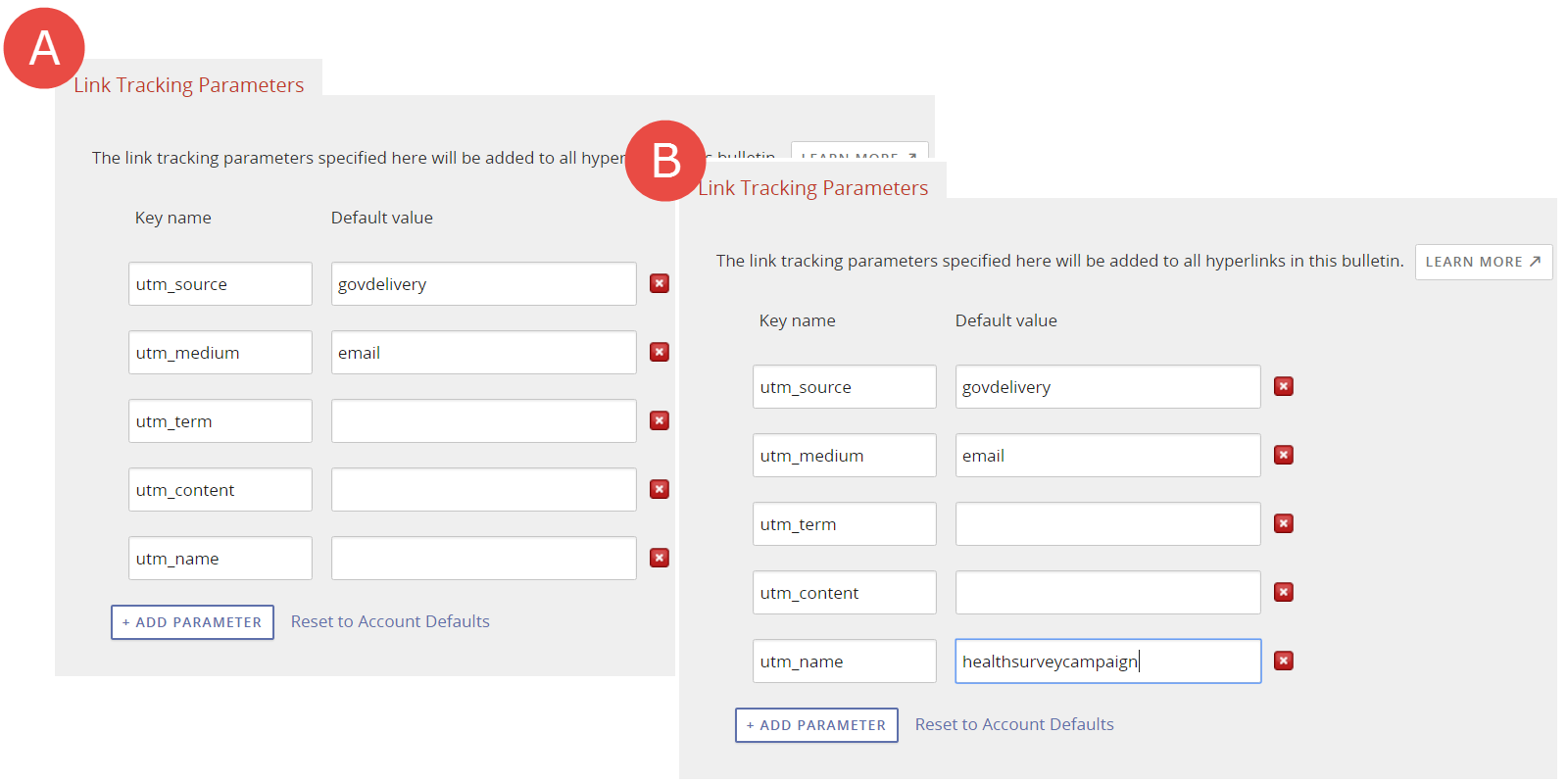Open the Learn More link in panel B
Screen dimensions: 1568x784
[x=1483, y=262]
